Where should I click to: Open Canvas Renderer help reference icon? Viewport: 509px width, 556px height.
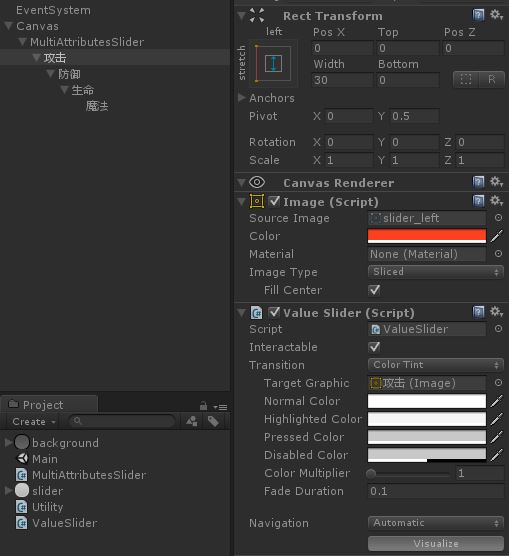coord(478,182)
